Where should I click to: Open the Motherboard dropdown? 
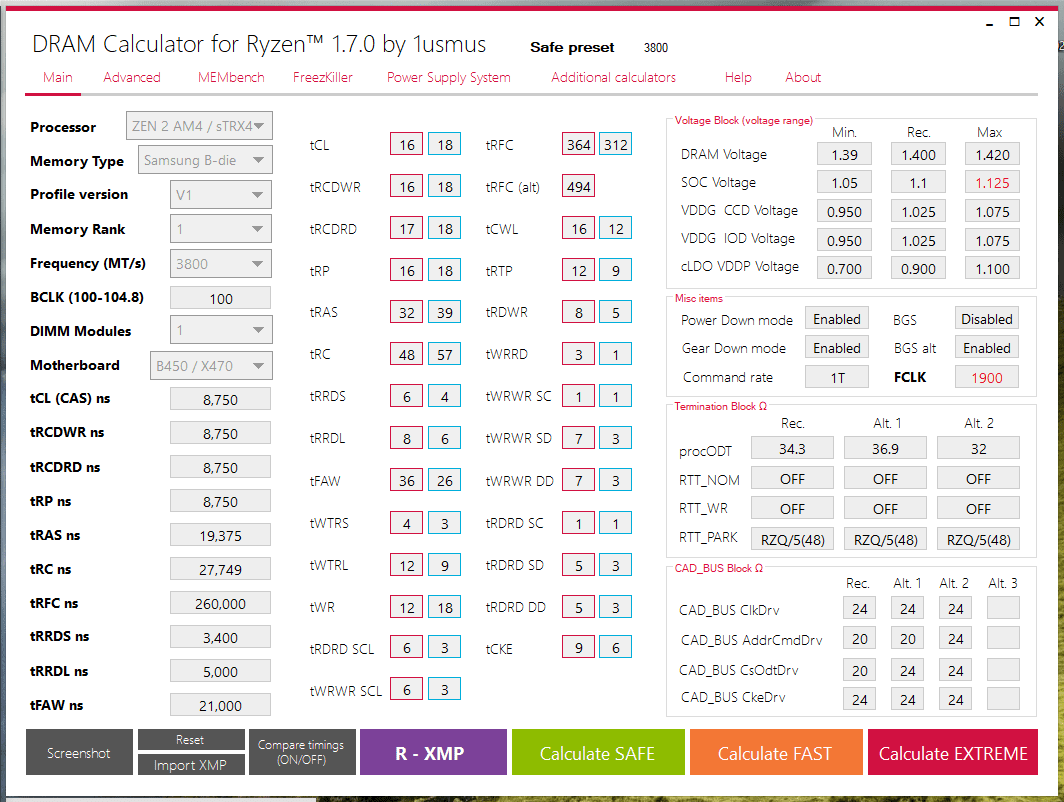tap(211, 366)
